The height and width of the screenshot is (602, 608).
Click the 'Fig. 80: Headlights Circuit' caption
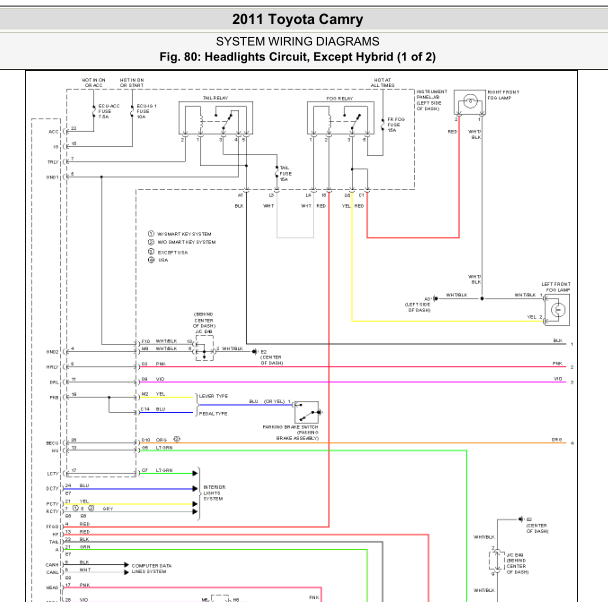pos(297,57)
